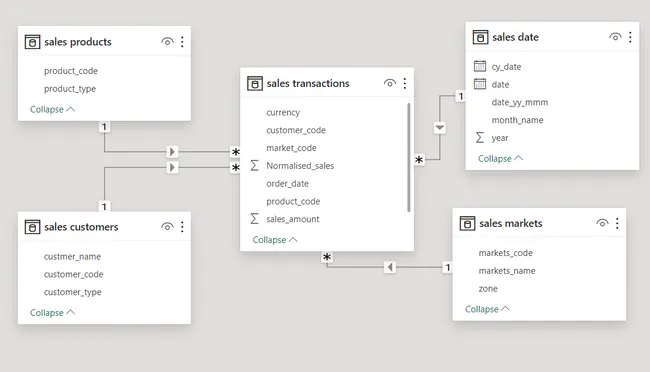650x372 pixels.
Task: Select the cy_date field
Action: point(506,67)
